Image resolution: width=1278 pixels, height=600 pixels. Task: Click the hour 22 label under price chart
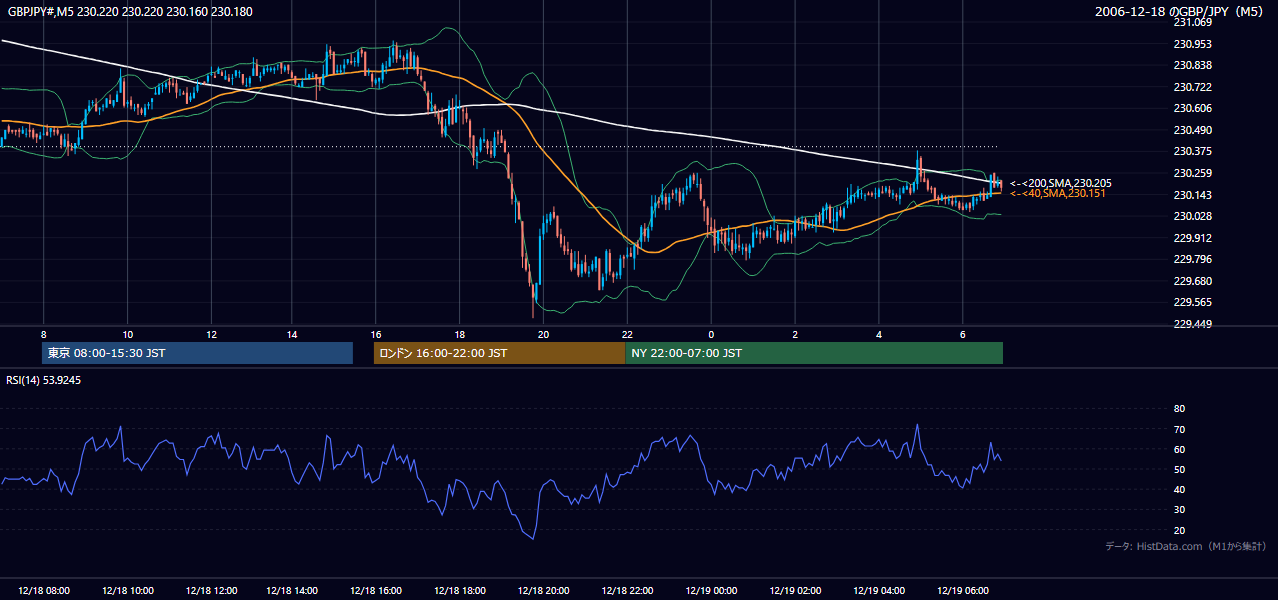click(x=627, y=334)
